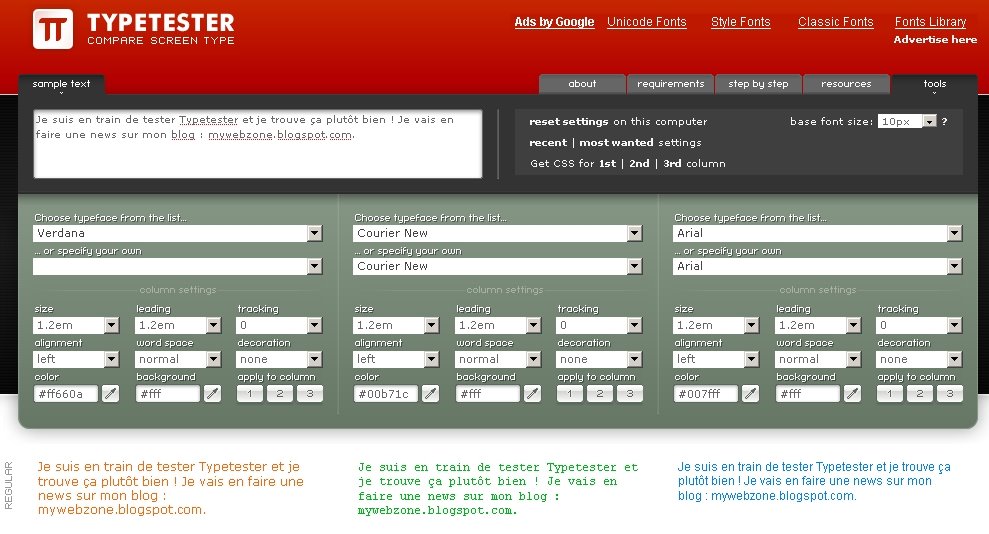Click the green Courier New preview paragraph
This screenshot has width=989, height=534.
coord(498,489)
